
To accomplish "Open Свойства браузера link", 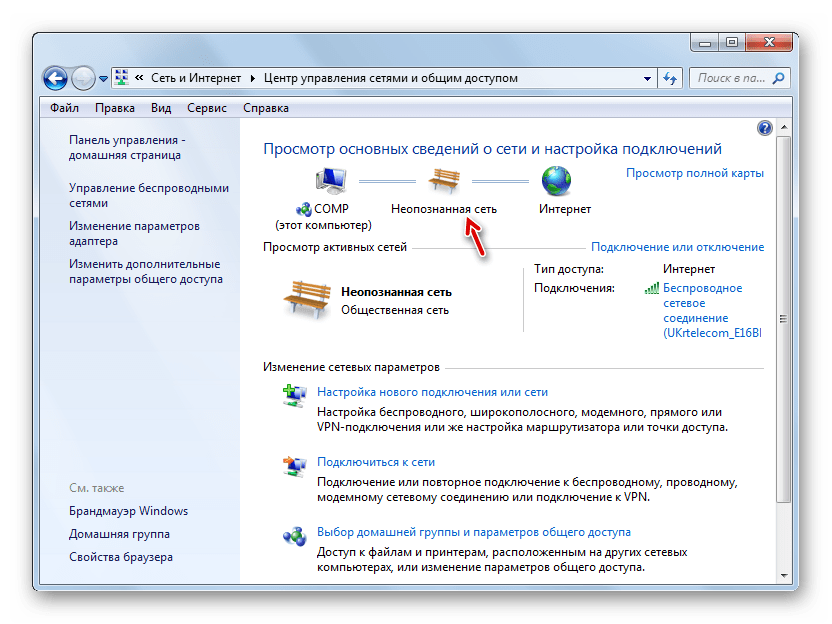I will [121, 557].
